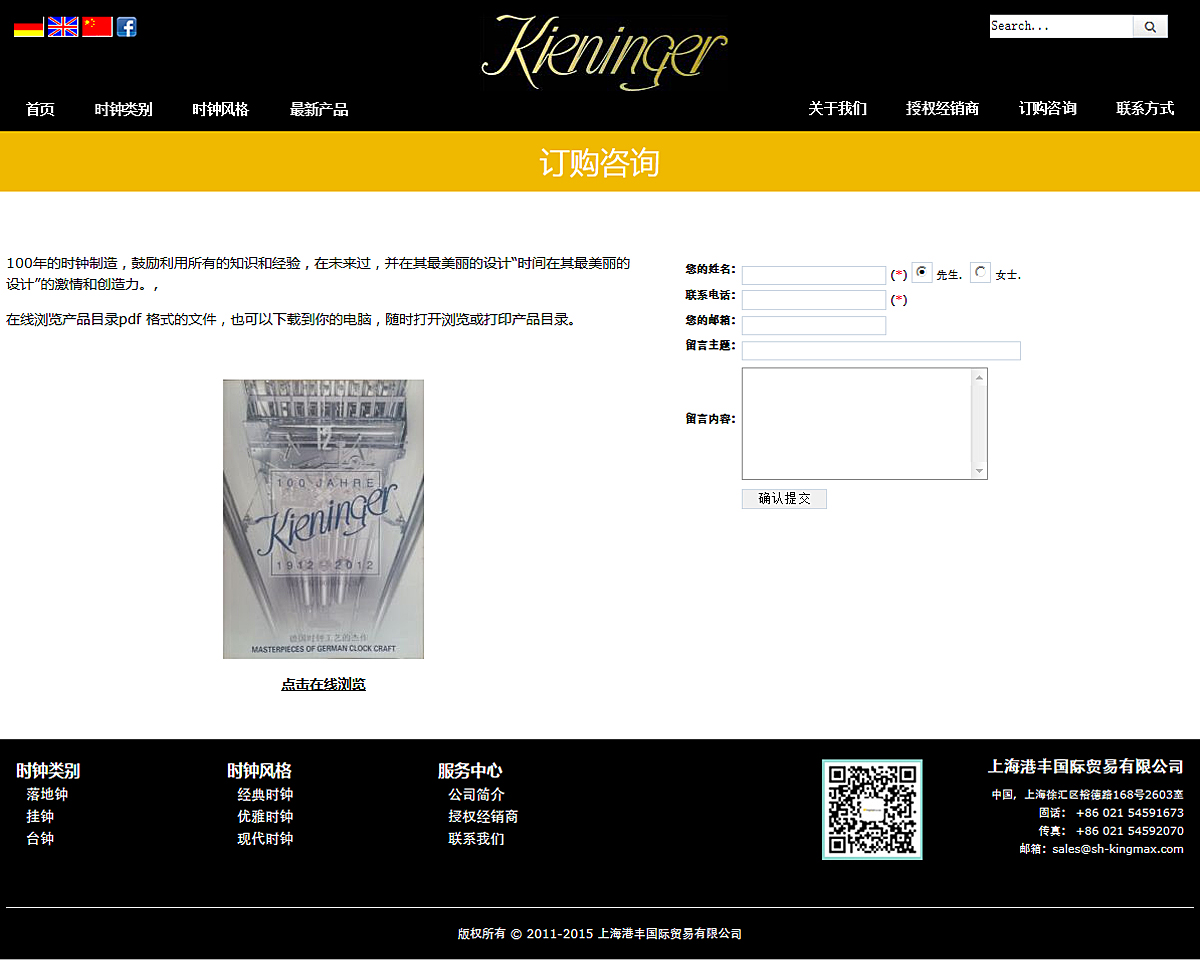This screenshot has width=1200, height=960.
Task: Click fax number +86 021 54592070
Action: point(1129,831)
